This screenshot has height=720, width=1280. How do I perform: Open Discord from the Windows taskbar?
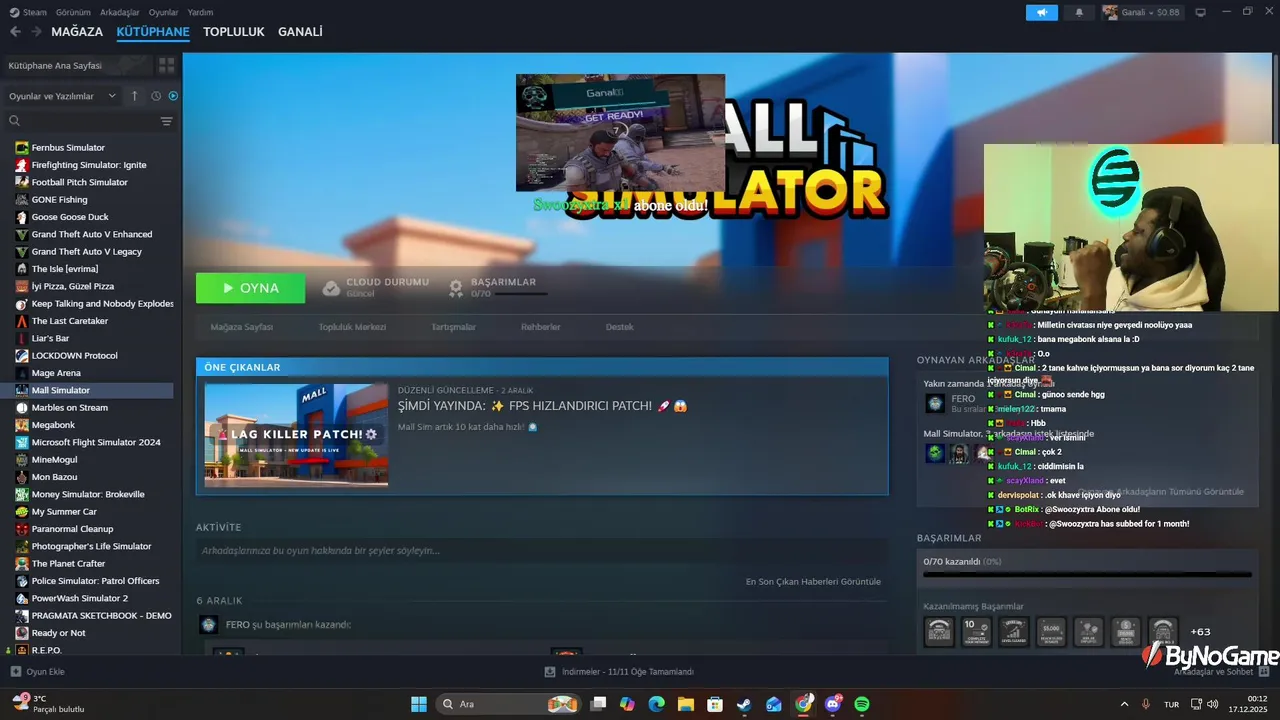833,704
